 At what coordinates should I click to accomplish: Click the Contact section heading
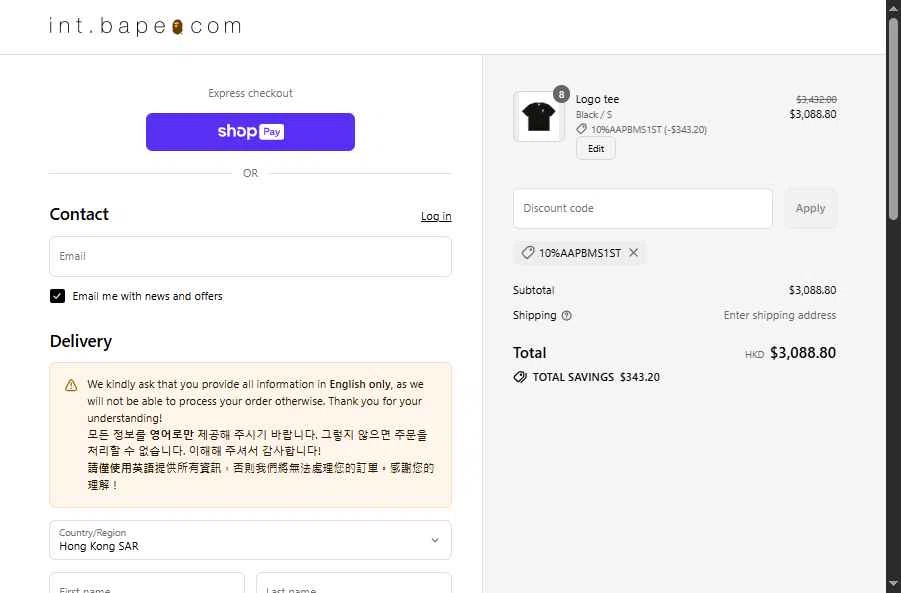coord(79,214)
